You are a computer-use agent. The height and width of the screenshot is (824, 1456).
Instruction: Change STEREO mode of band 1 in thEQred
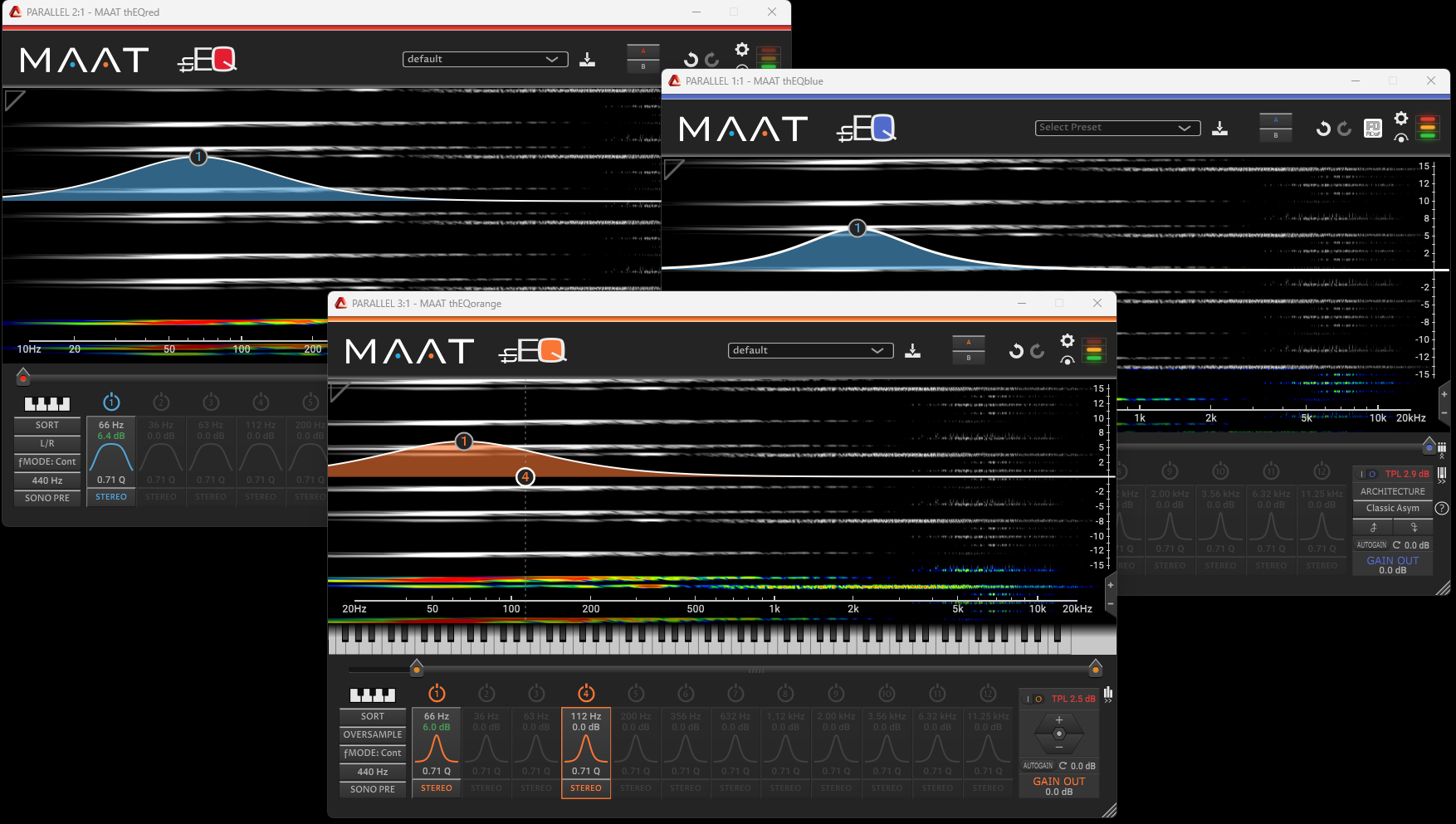pos(111,497)
